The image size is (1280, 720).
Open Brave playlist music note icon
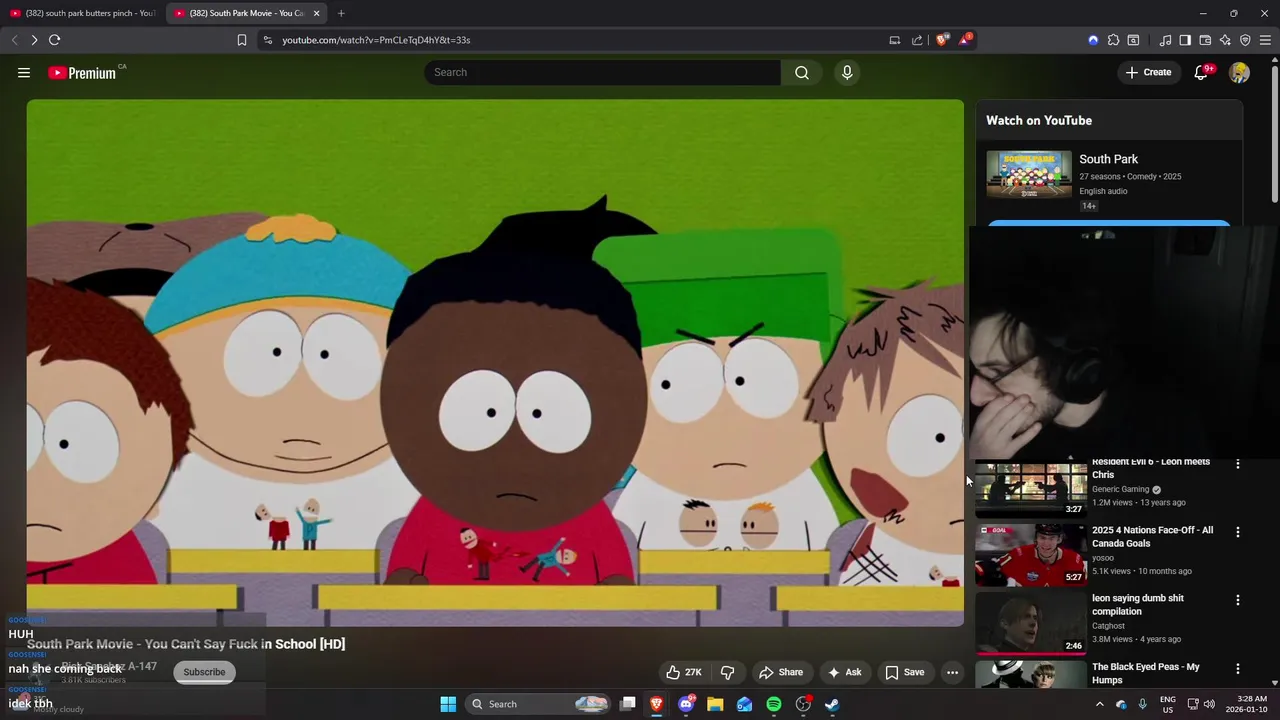(x=1165, y=40)
